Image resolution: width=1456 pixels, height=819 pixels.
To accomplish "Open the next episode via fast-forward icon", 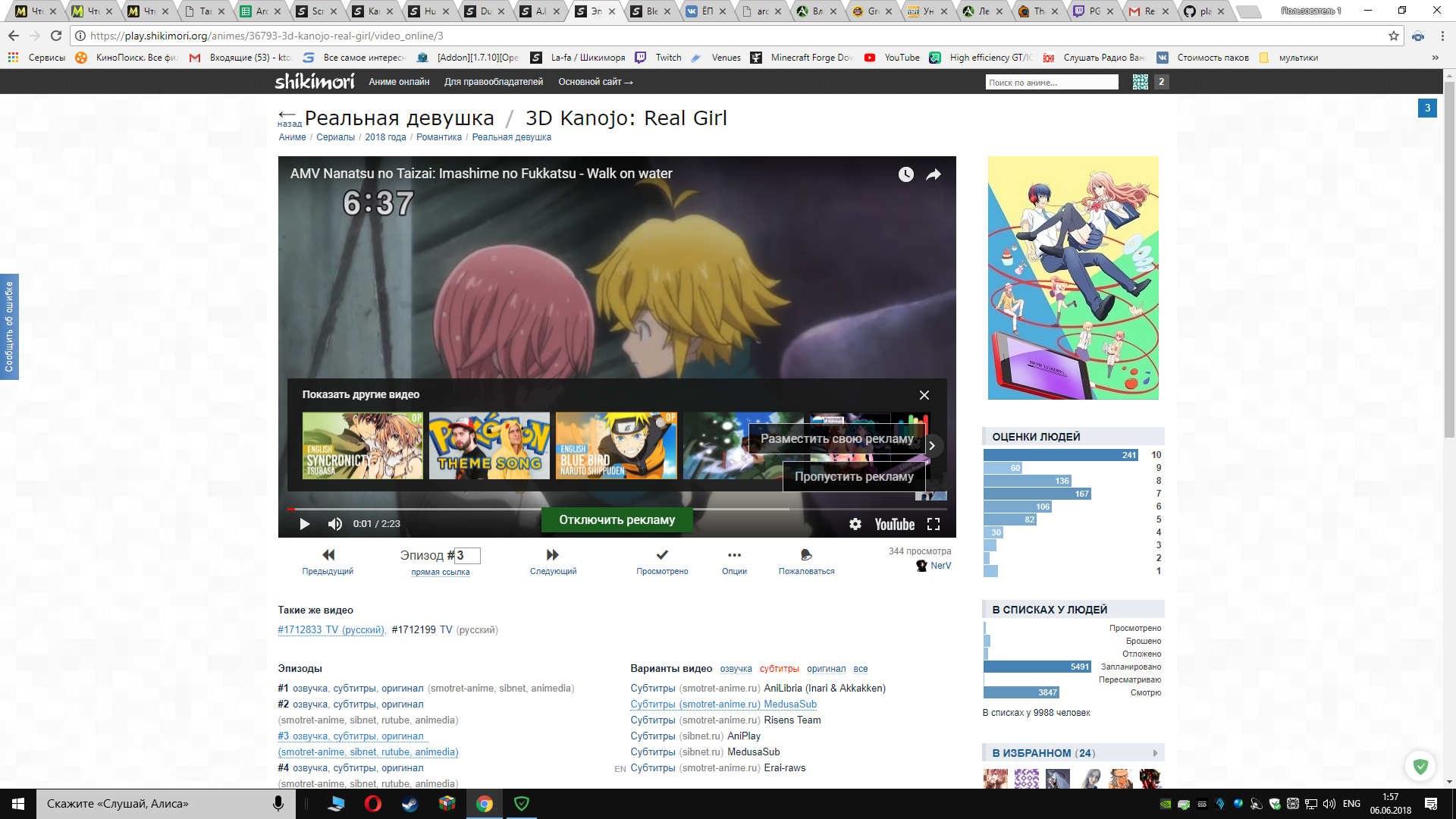I will coord(553,554).
